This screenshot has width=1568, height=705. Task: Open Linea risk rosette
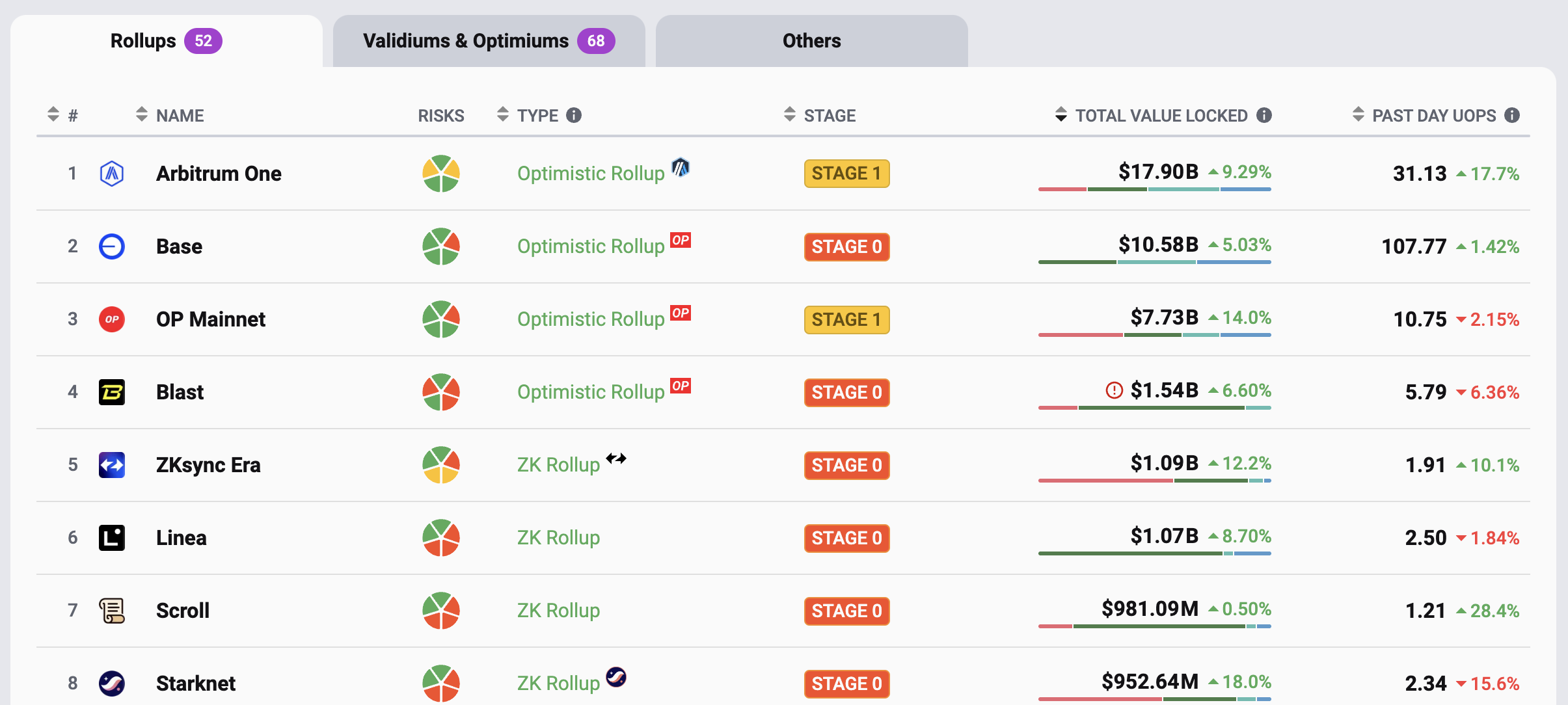tap(441, 538)
